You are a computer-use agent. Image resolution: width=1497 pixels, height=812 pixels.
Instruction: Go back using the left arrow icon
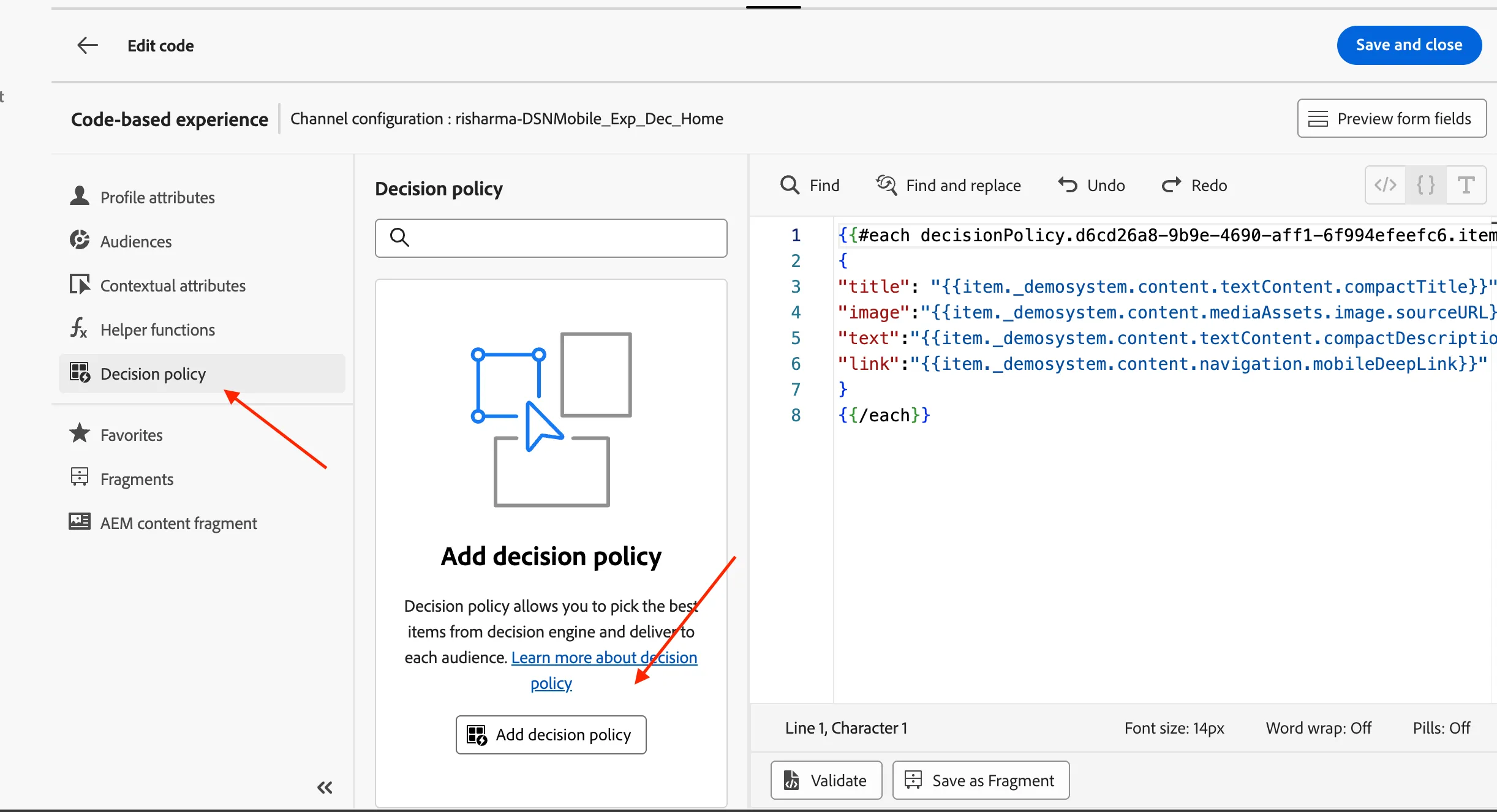click(x=88, y=45)
